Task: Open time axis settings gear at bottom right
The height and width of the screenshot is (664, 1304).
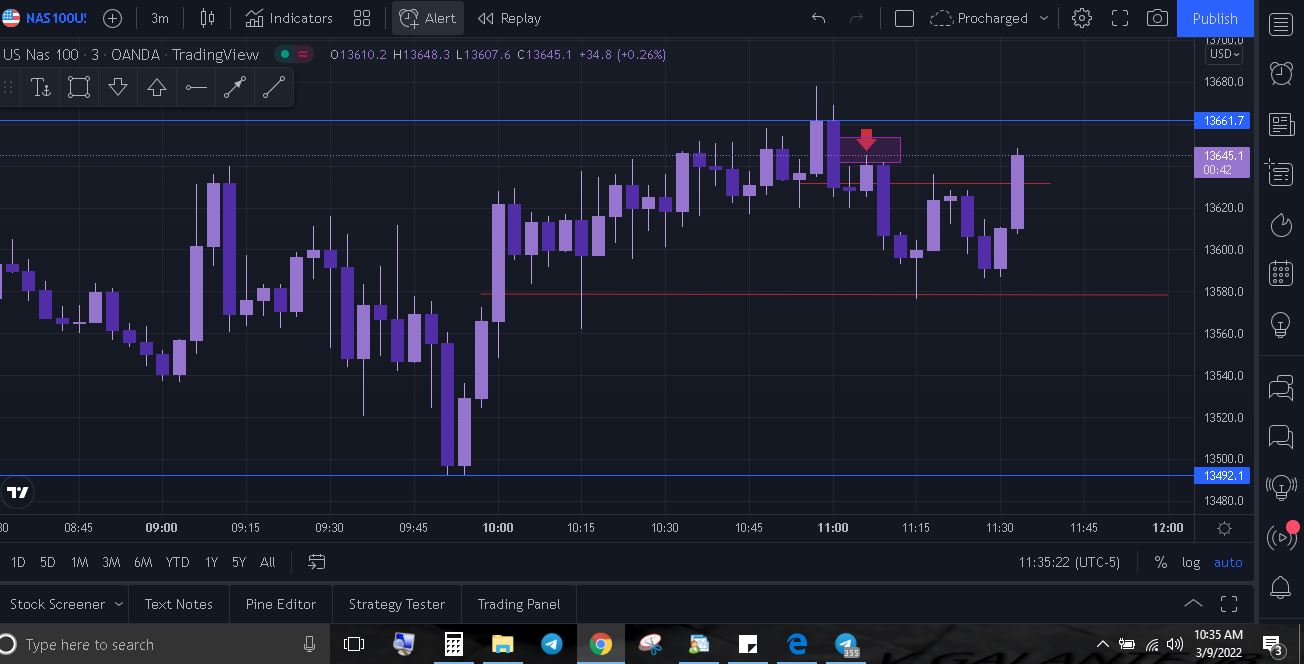Action: 1224,528
